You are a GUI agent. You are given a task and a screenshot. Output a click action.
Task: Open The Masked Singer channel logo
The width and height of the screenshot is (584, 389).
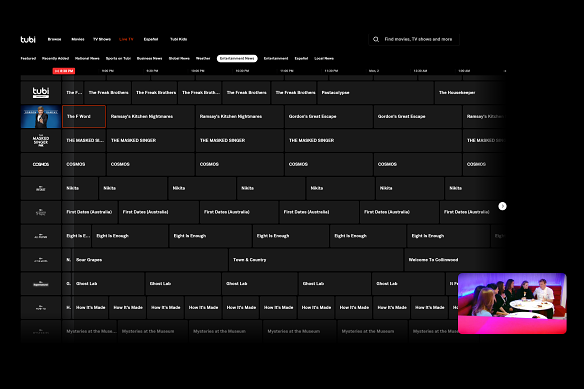(41, 140)
